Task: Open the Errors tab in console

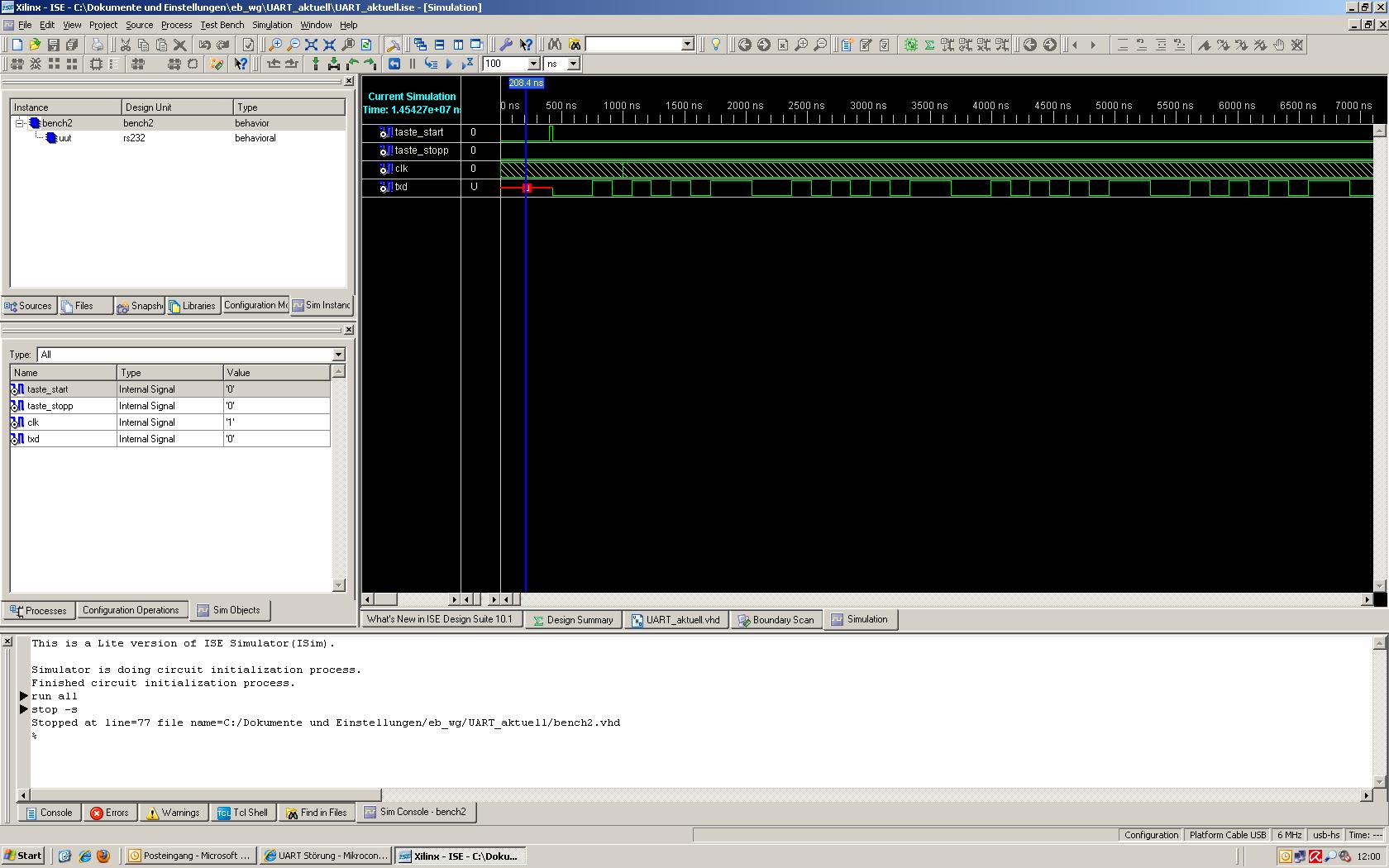Action: coord(109,813)
